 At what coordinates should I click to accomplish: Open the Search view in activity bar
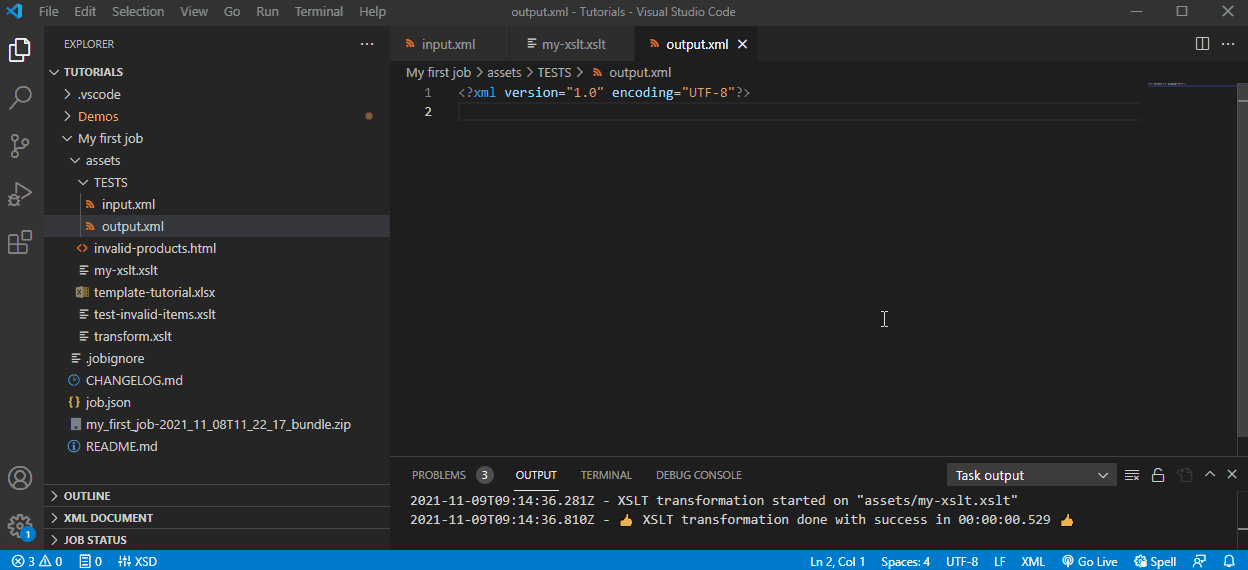pyautogui.click(x=20, y=98)
